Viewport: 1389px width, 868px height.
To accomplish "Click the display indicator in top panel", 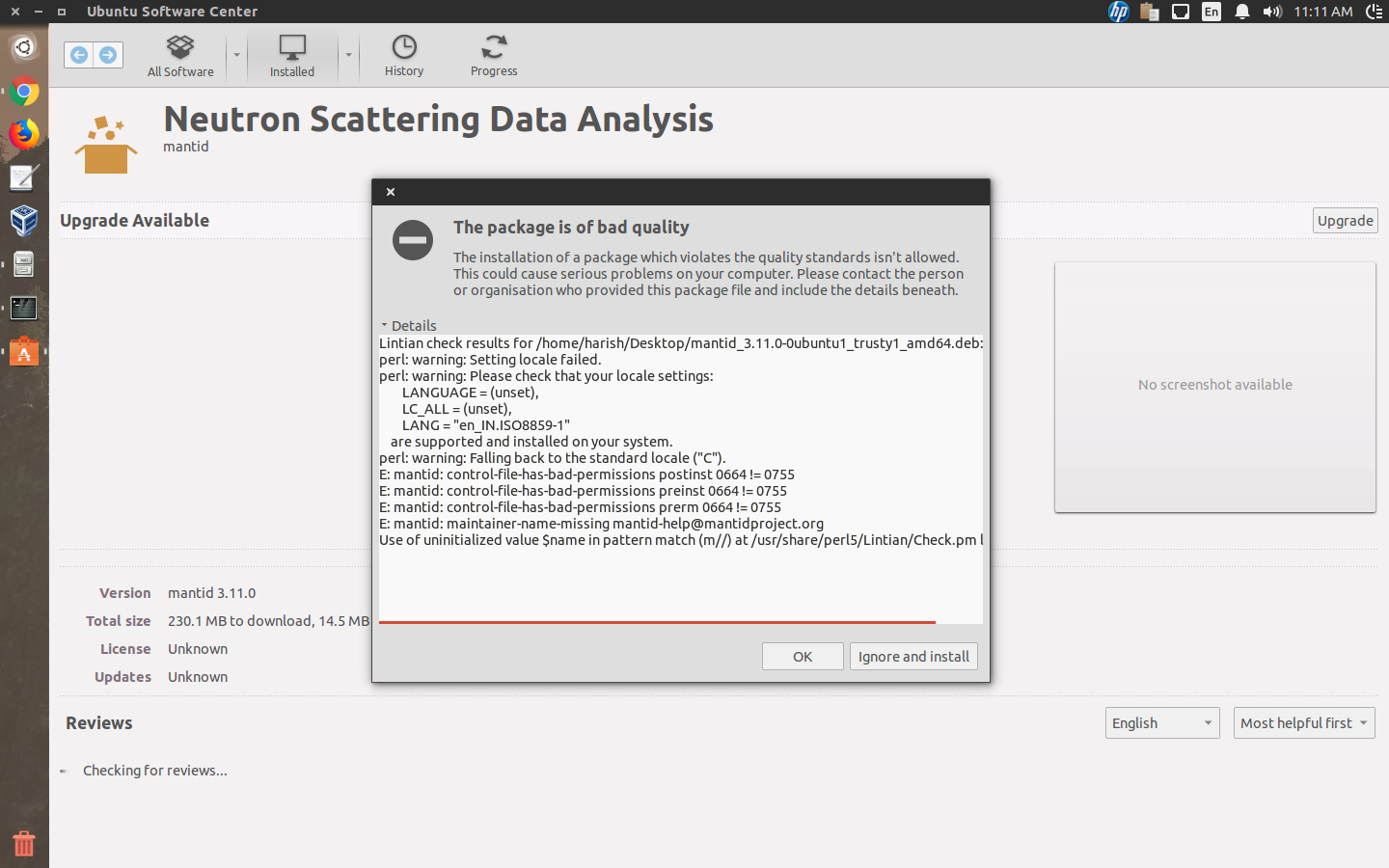I will (x=1180, y=12).
